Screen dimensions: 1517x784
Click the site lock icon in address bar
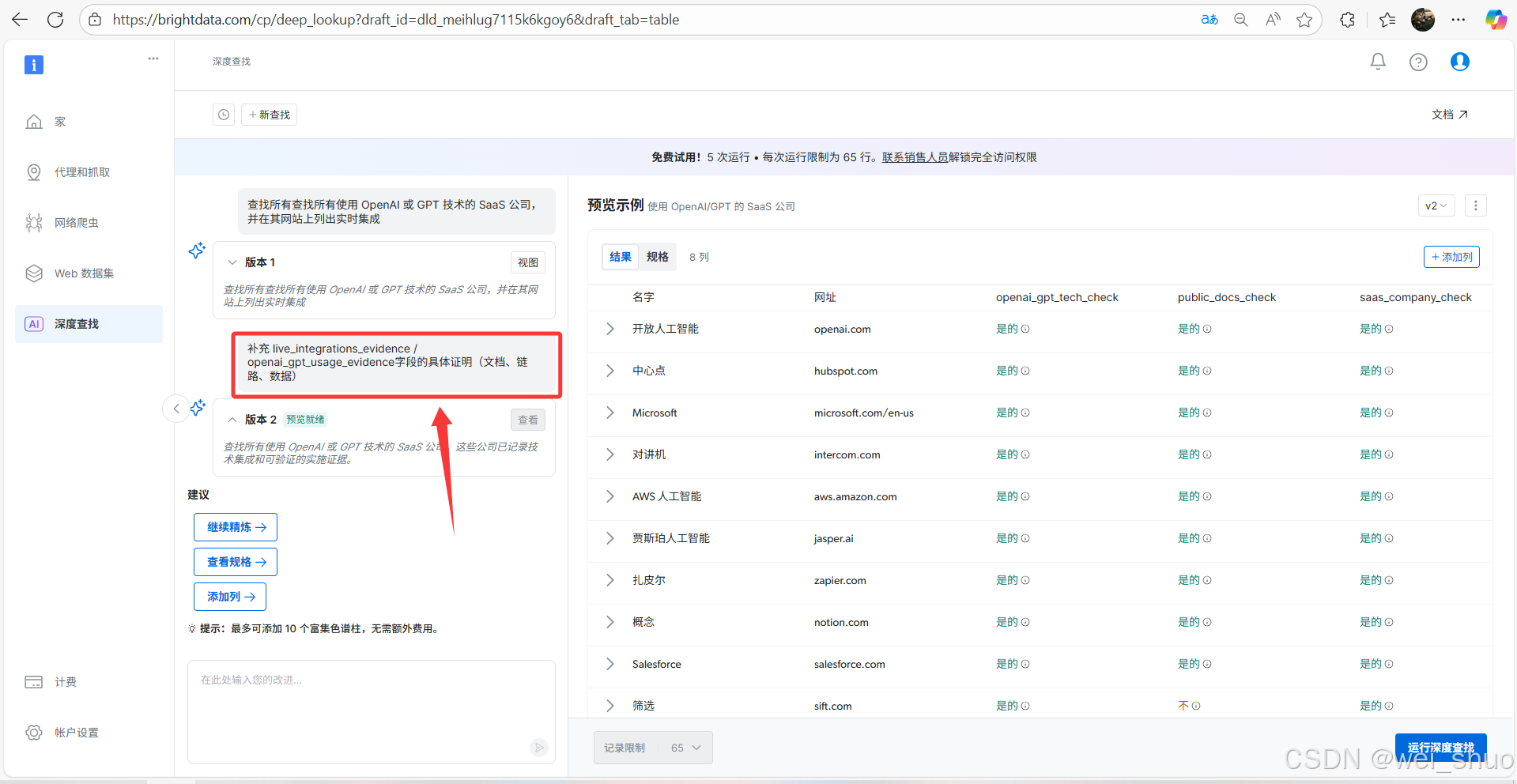(95, 20)
